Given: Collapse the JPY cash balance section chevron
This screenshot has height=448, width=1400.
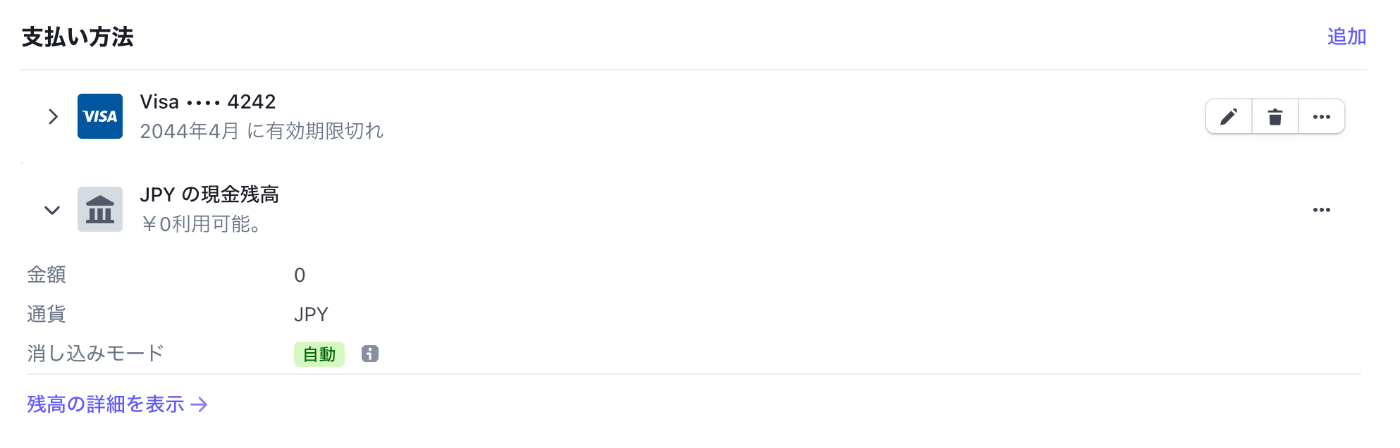Looking at the screenshot, I should point(53,210).
